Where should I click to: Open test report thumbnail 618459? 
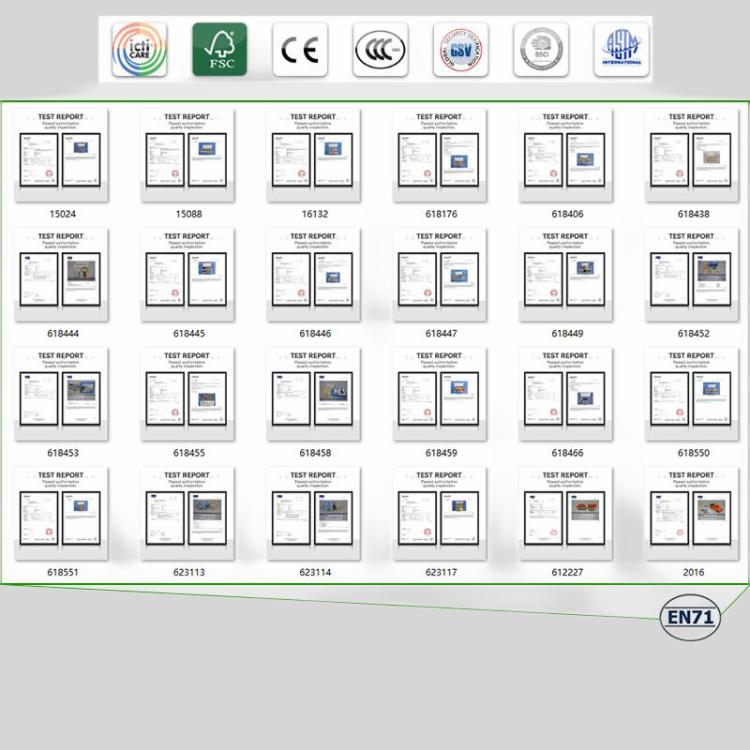pos(440,394)
